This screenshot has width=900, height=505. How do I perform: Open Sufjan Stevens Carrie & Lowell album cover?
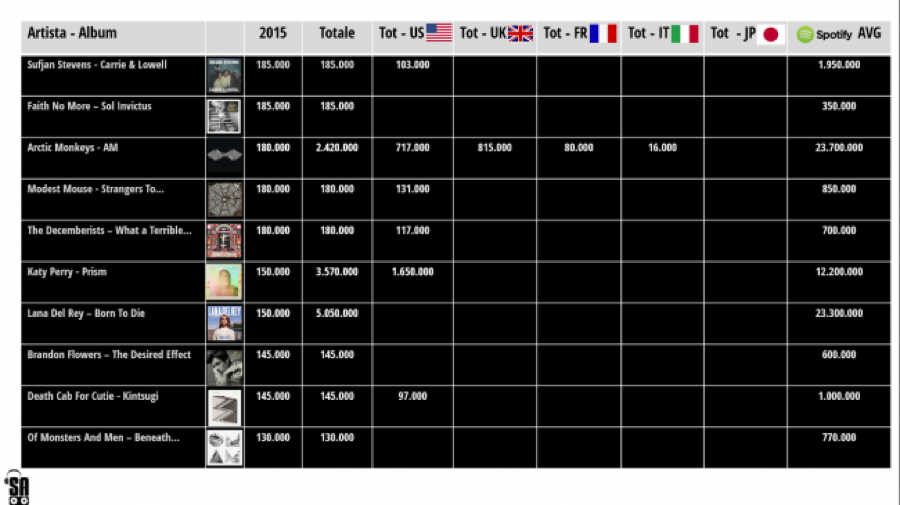point(224,75)
